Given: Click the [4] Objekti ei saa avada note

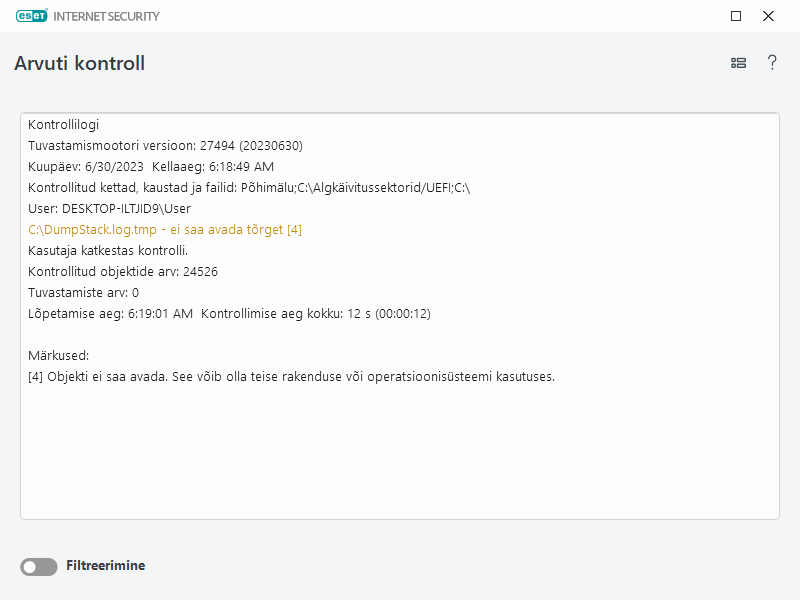Looking at the screenshot, I should pyautogui.click(x=291, y=376).
